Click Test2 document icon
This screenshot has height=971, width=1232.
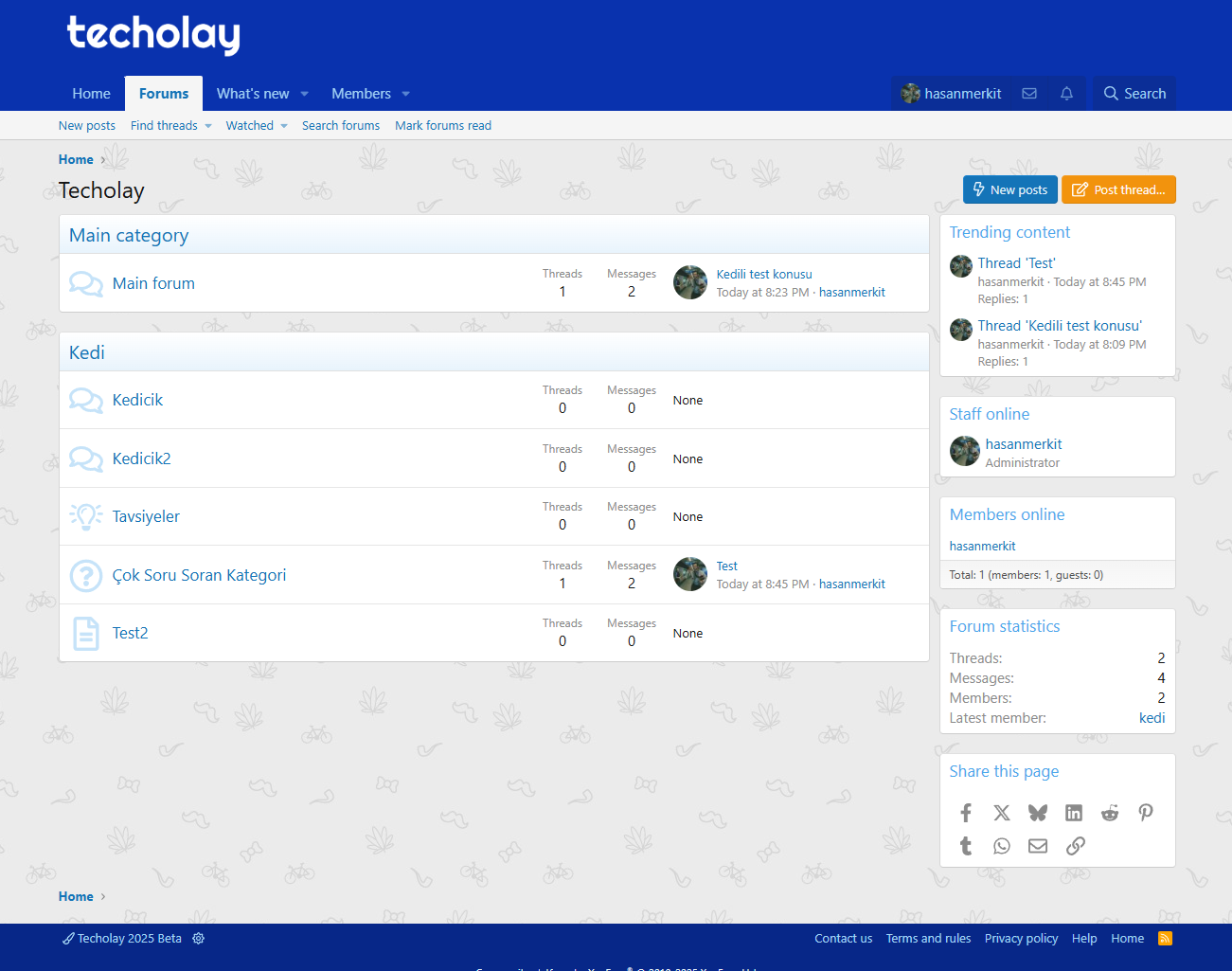pyautogui.click(x=86, y=633)
